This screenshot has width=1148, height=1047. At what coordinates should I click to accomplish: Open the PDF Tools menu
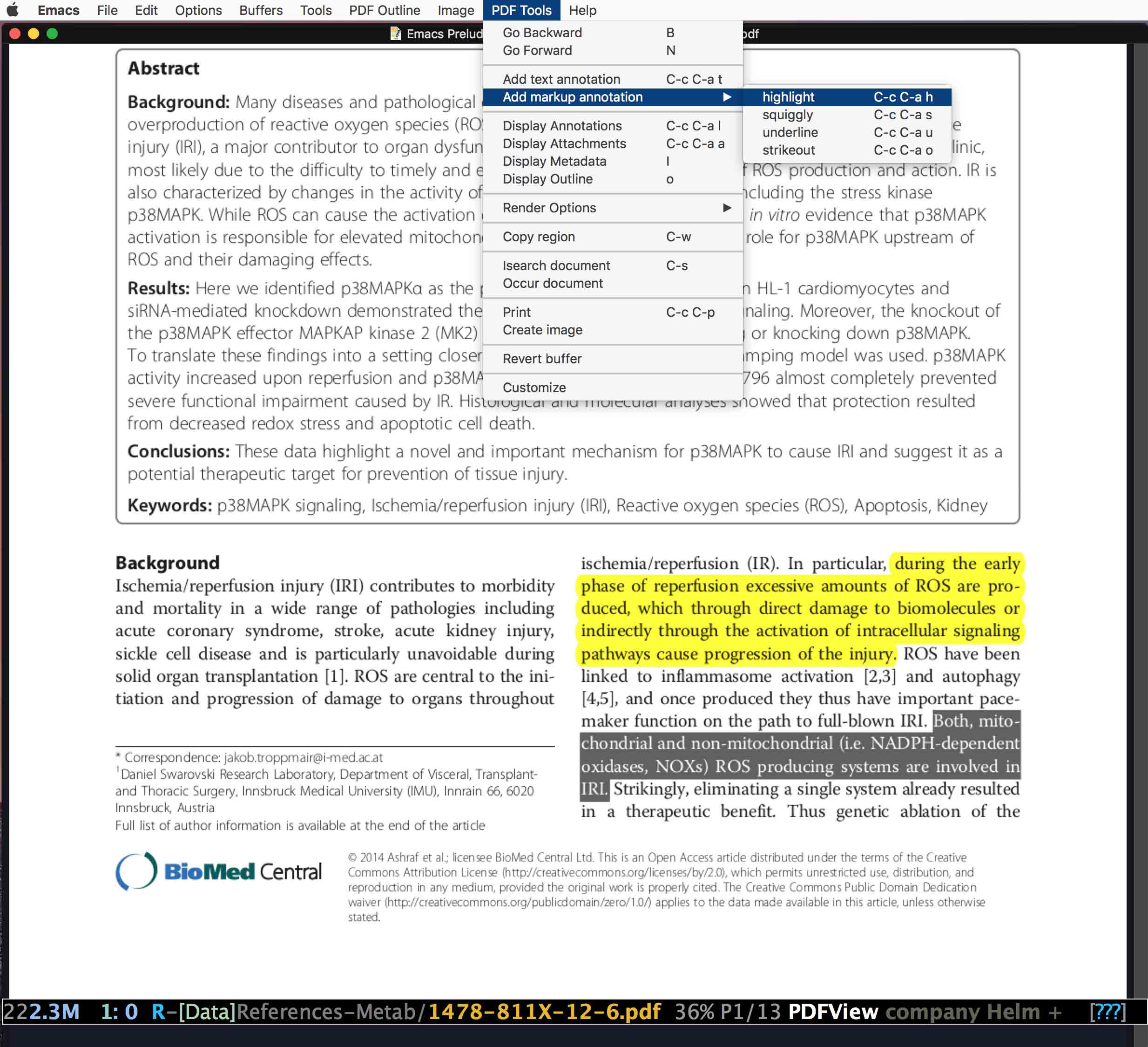tap(521, 10)
